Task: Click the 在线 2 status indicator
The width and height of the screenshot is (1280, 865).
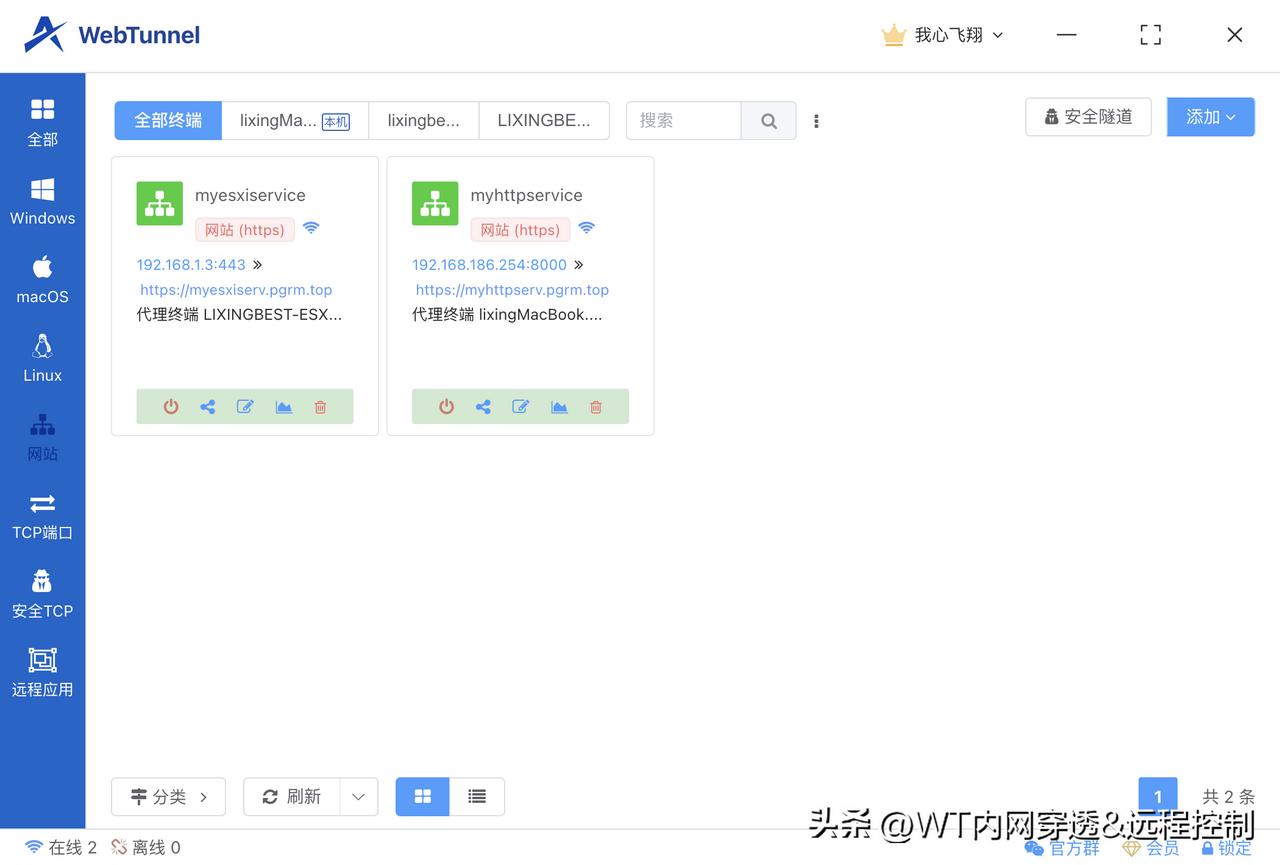Action: [61, 848]
